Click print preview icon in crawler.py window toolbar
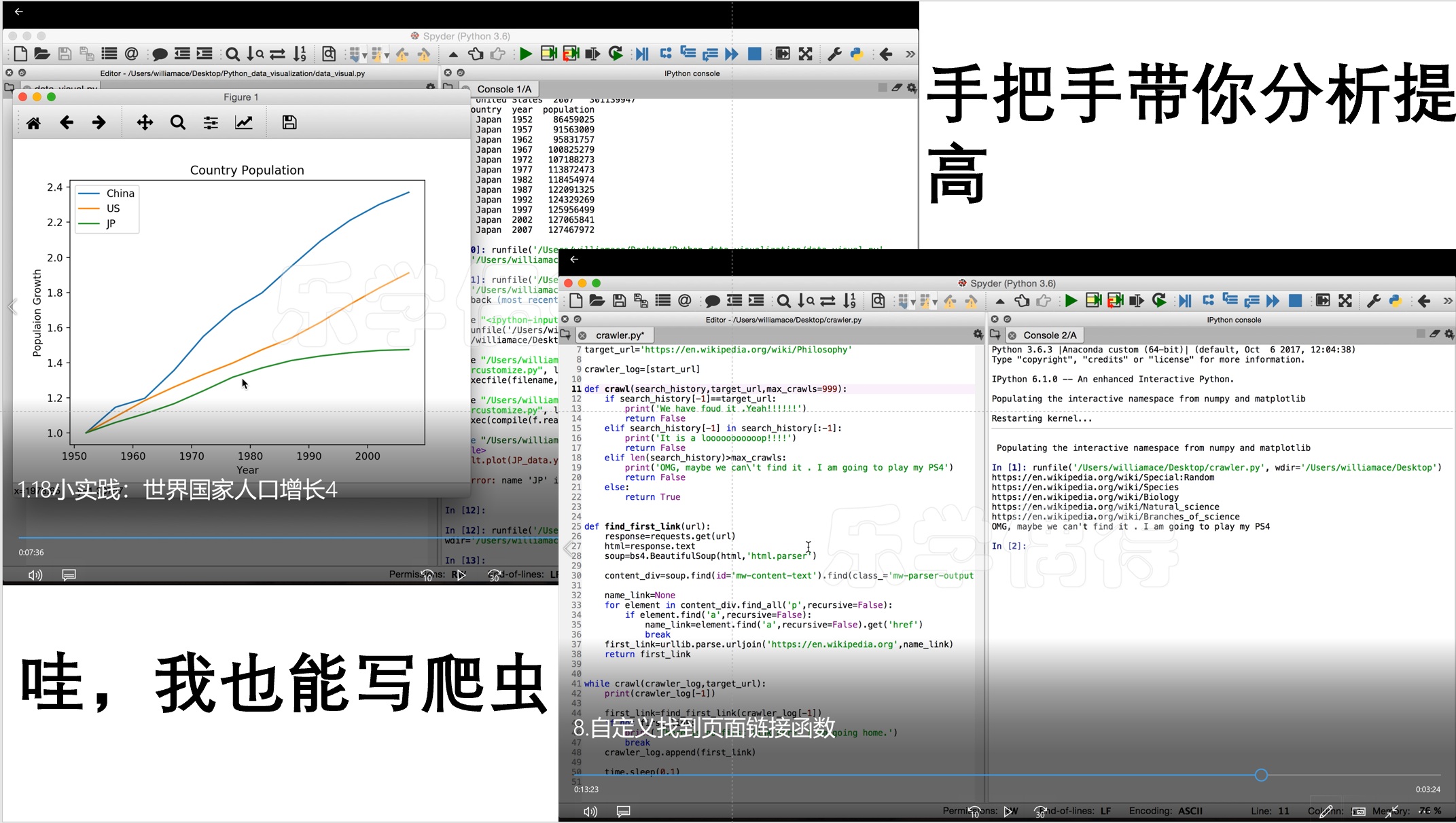Screen dimensions: 1456x823 pyautogui.click(x=878, y=301)
